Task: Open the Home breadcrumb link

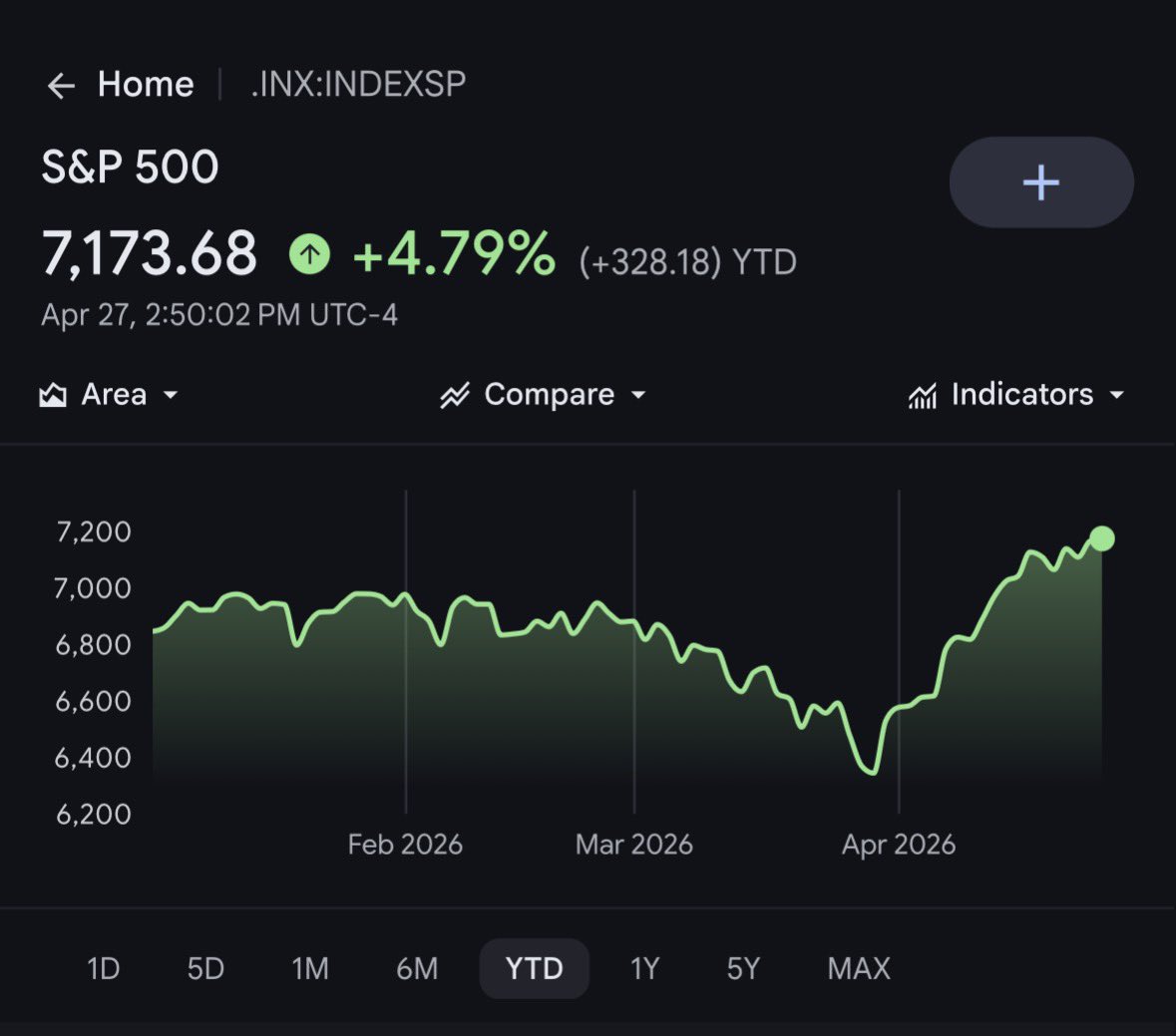Action: [146, 84]
